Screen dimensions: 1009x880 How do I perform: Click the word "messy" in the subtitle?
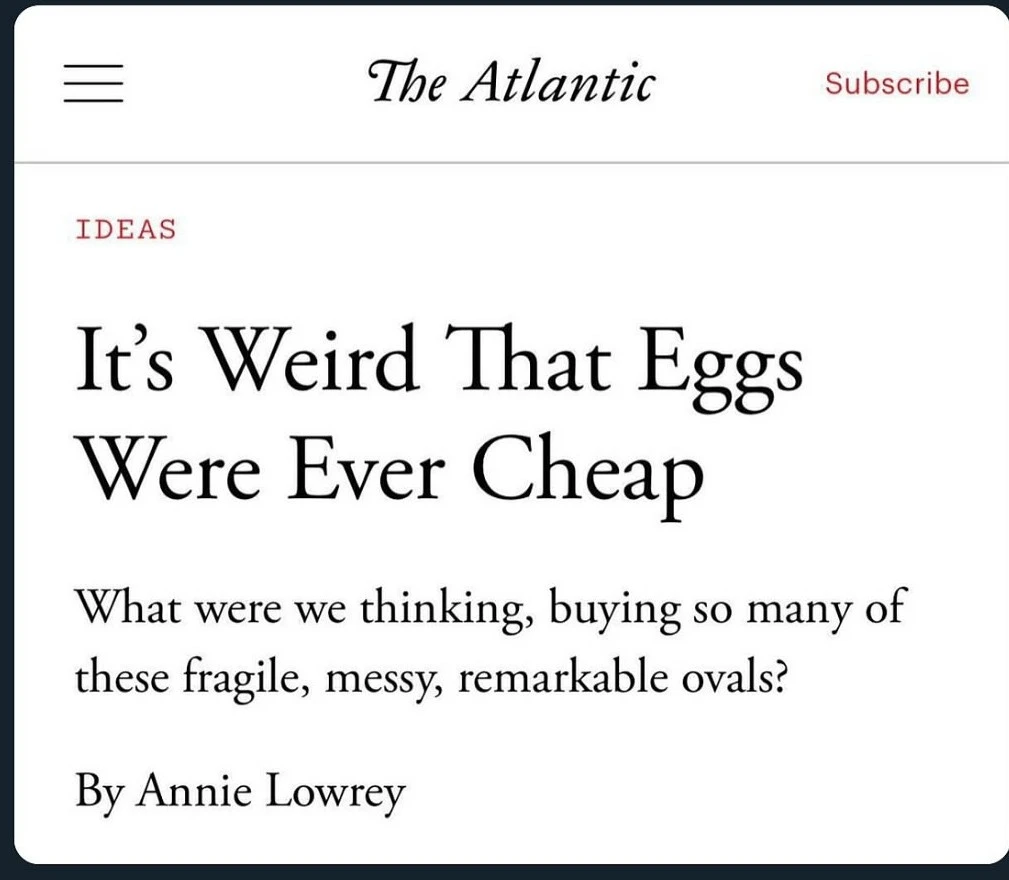coord(387,682)
